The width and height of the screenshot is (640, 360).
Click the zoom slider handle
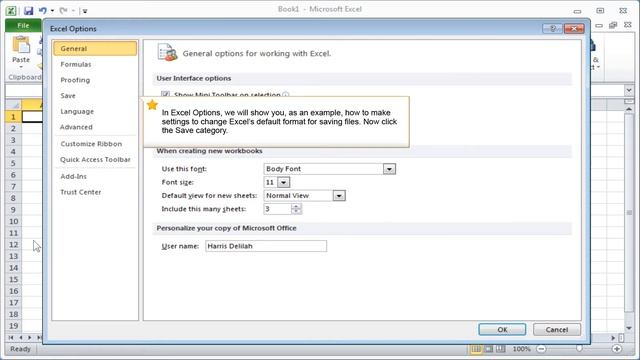(579, 349)
